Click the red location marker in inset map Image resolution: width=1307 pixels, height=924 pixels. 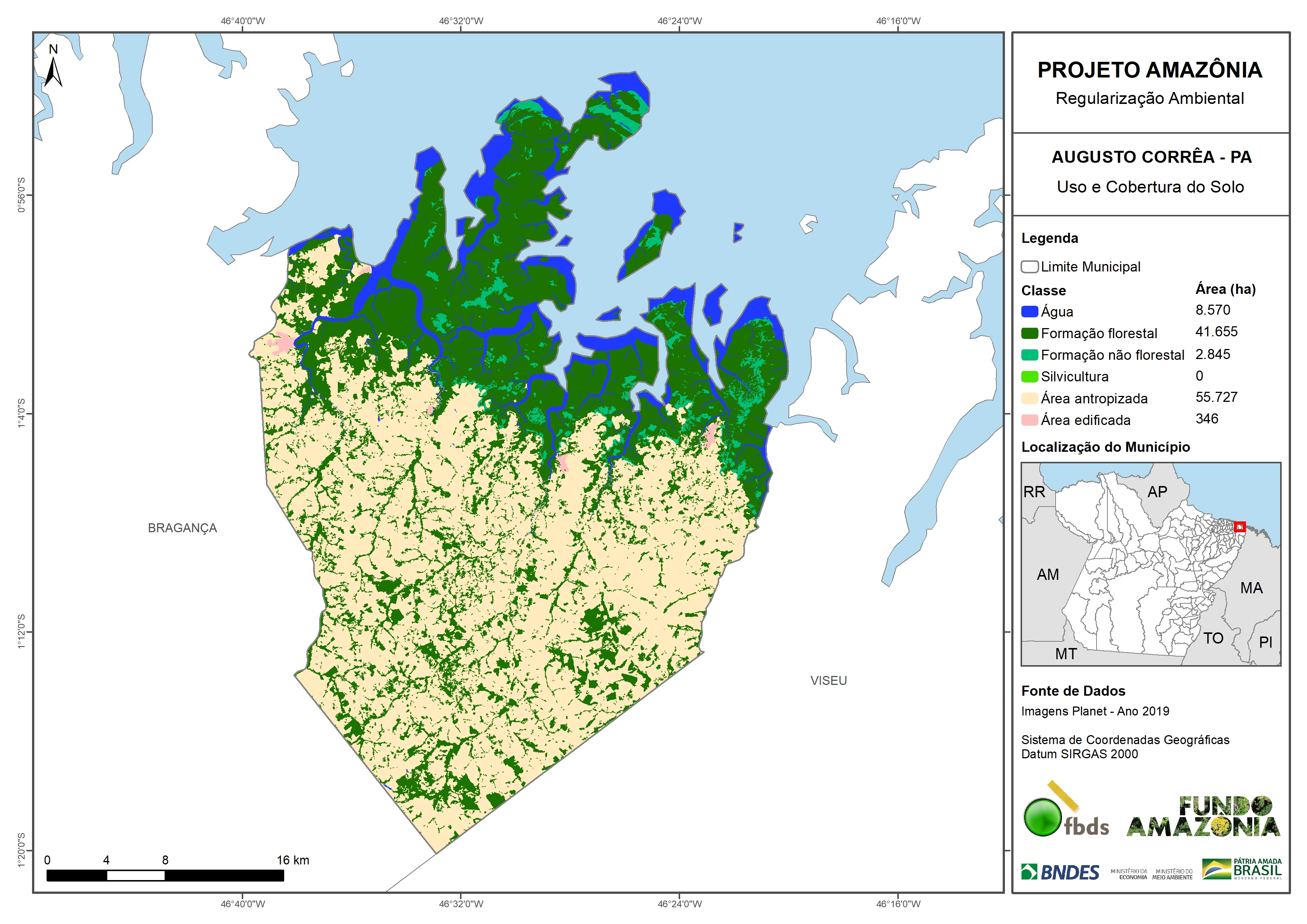point(1239,527)
